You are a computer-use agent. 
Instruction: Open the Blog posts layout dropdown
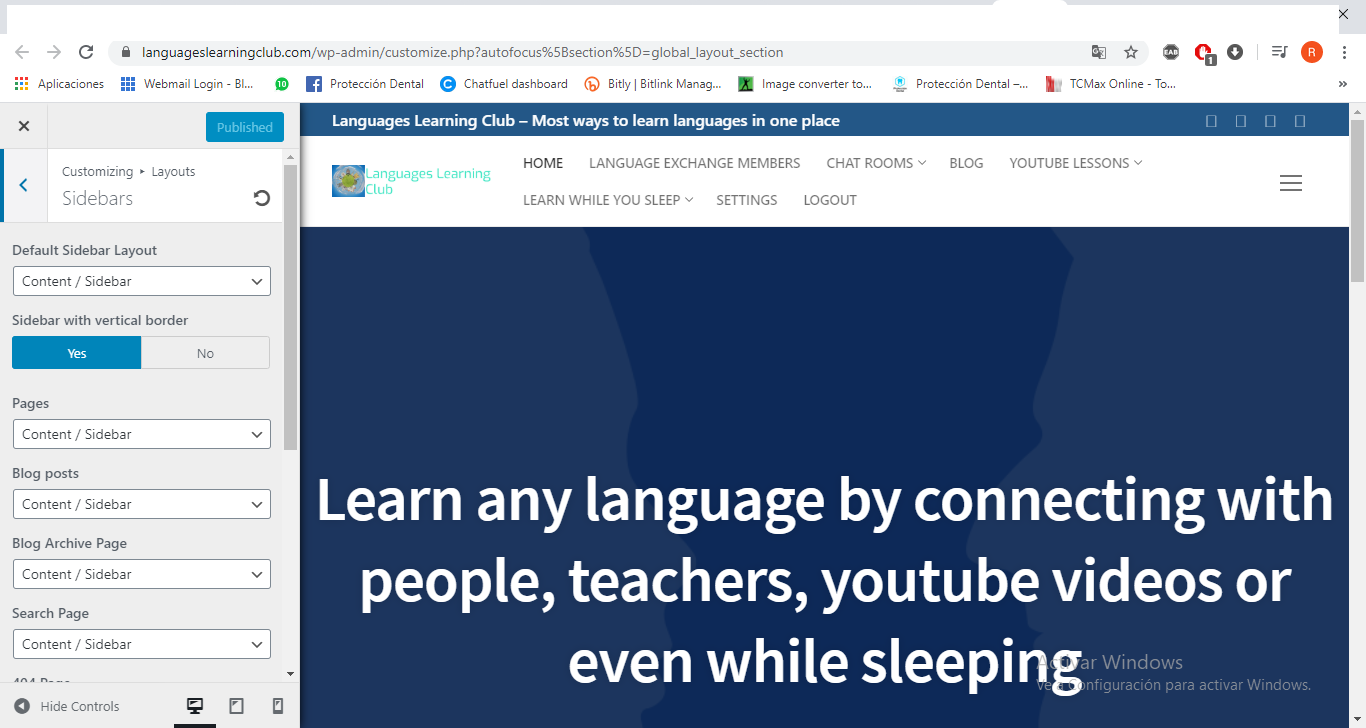(x=142, y=504)
